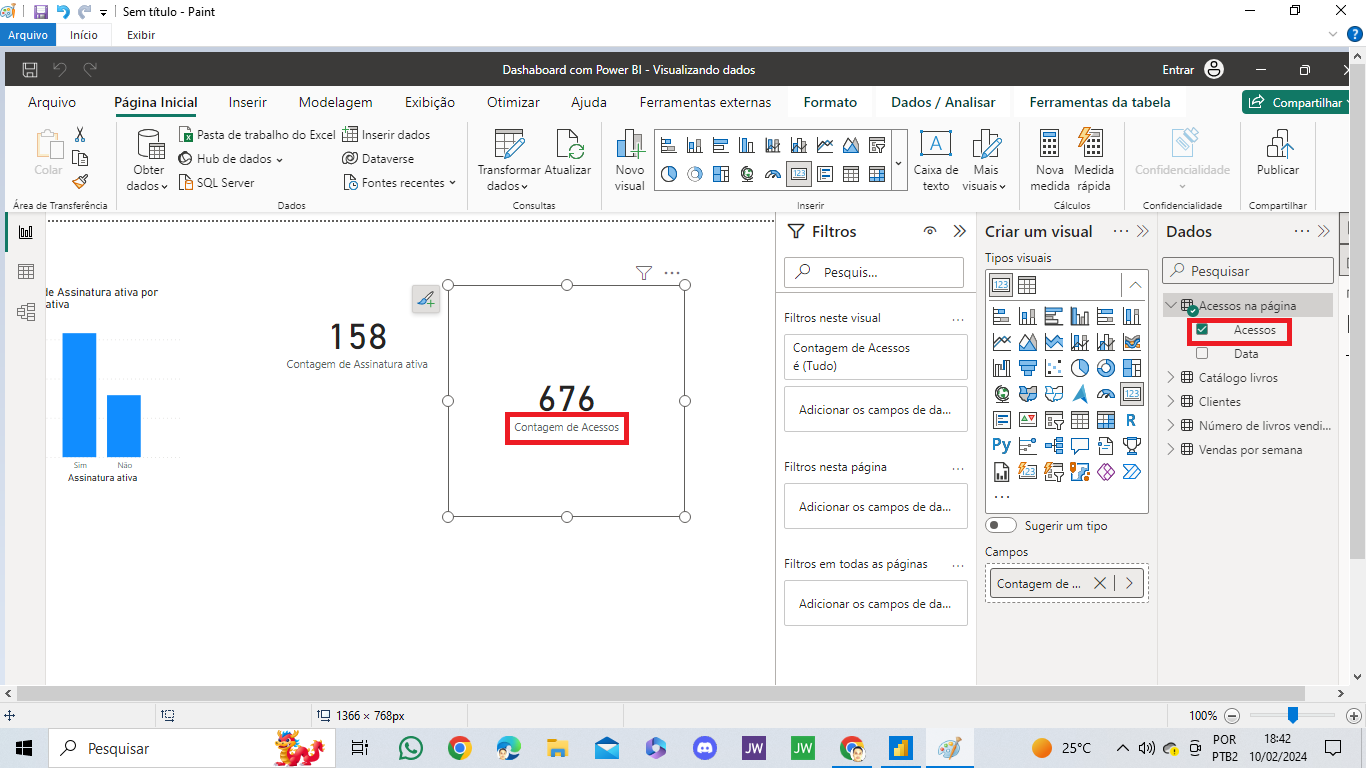Open the Inserir ribbon tab
Viewport: 1366px width, 768px height.
tap(247, 102)
